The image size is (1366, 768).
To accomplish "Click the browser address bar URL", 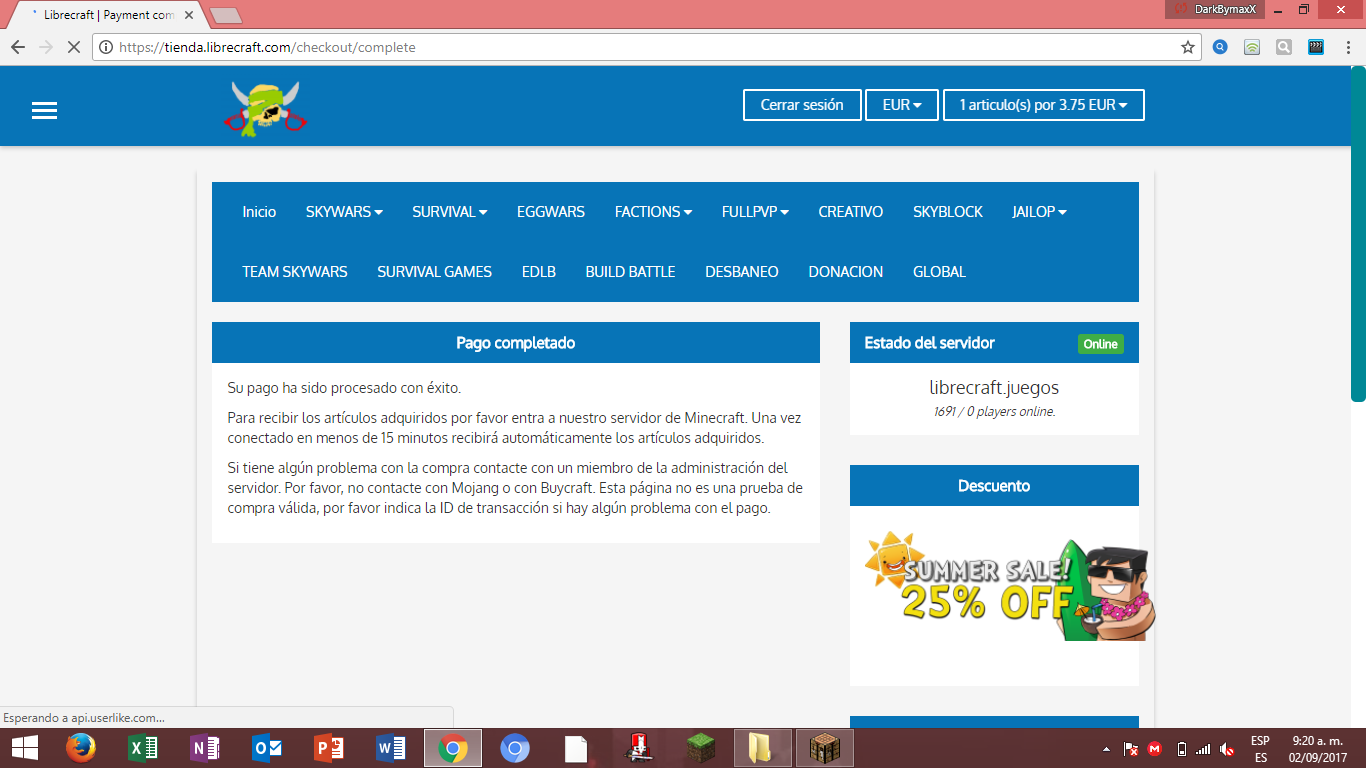I will 640,47.
